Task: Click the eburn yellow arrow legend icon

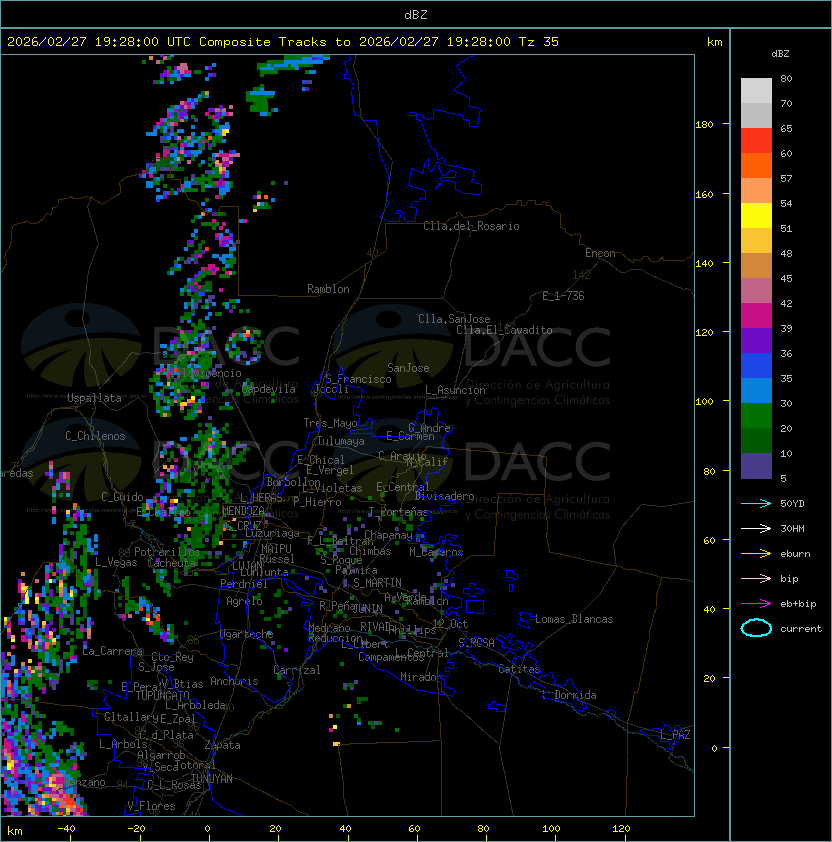Action: click(756, 554)
